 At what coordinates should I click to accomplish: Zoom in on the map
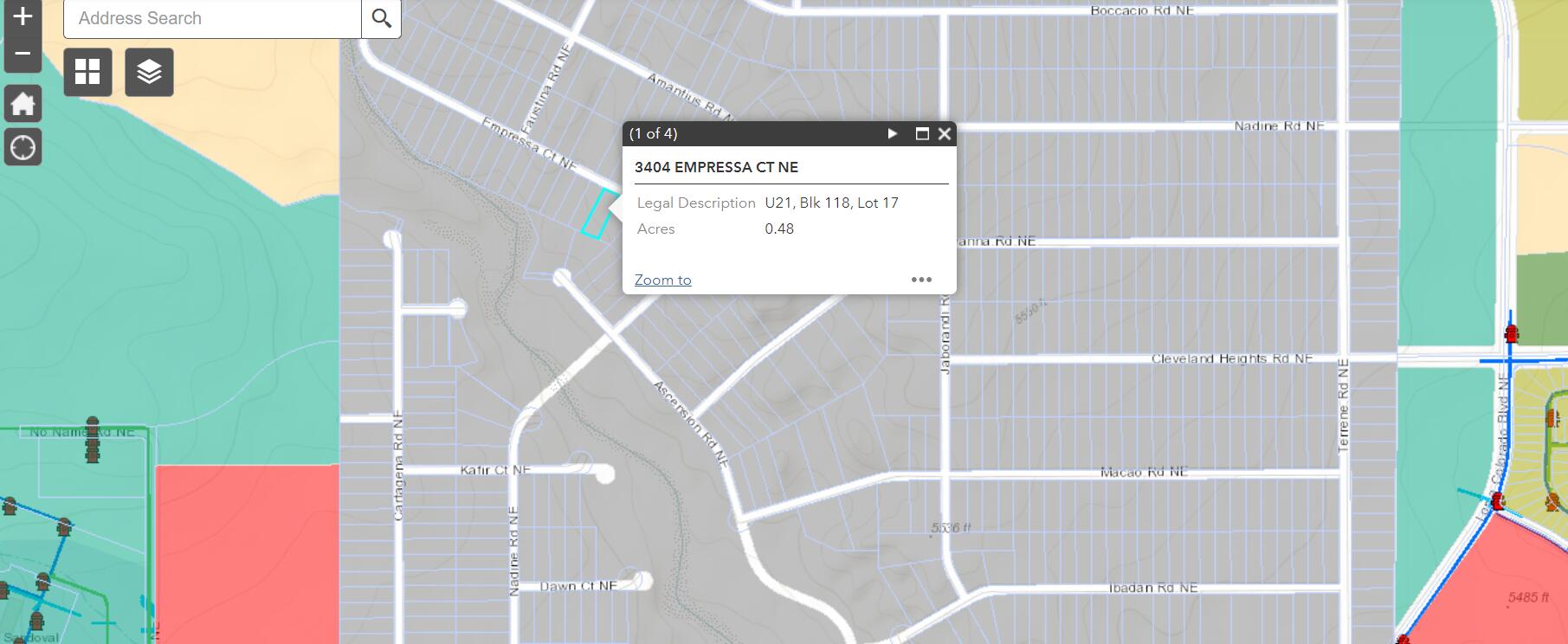click(23, 16)
